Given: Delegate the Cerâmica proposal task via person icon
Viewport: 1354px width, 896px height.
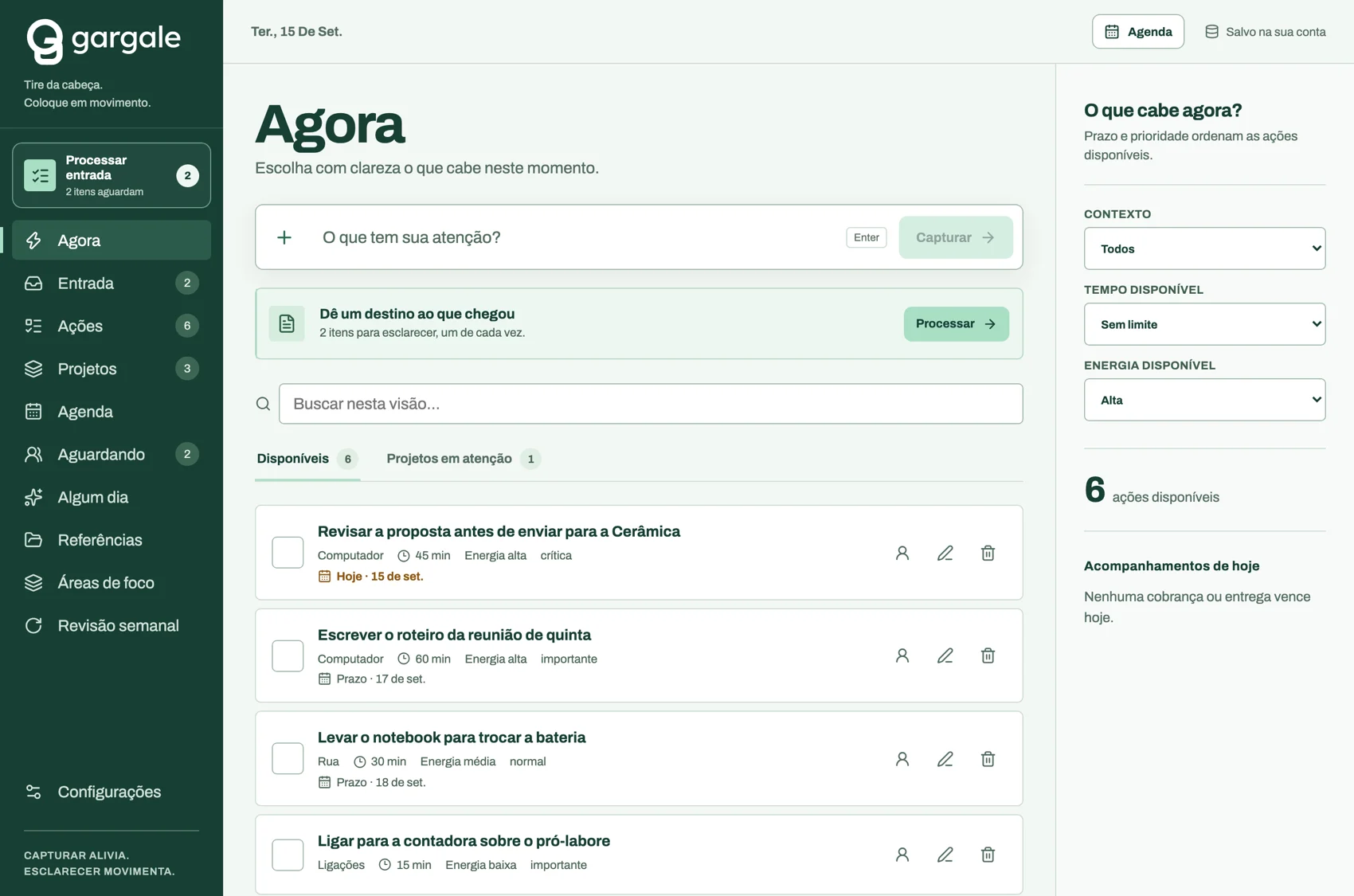Looking at the screenshot, I should click(902, 553).
